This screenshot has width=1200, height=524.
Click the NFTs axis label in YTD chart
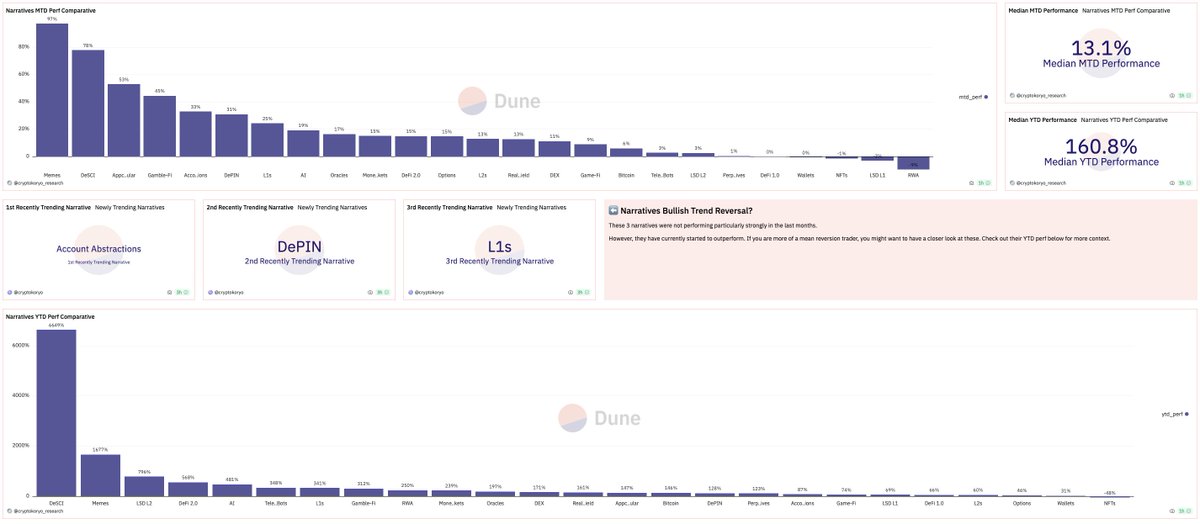1112,505
